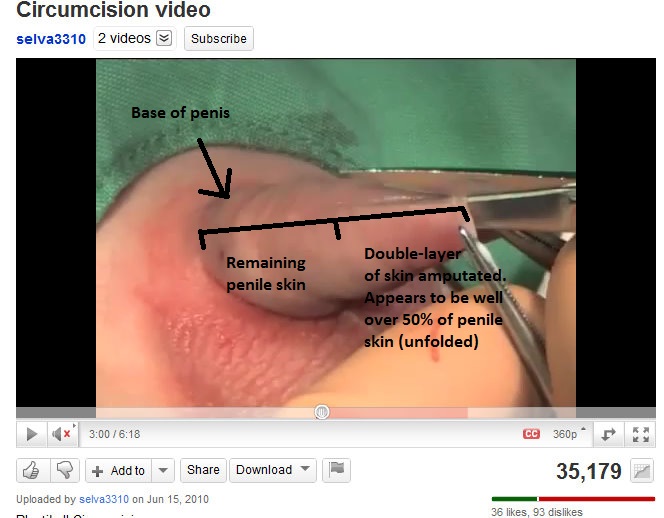Image resolution: width=664 pixels, height=518 pixels.
Task: Click the Play button in player controls
Action: 31,434
